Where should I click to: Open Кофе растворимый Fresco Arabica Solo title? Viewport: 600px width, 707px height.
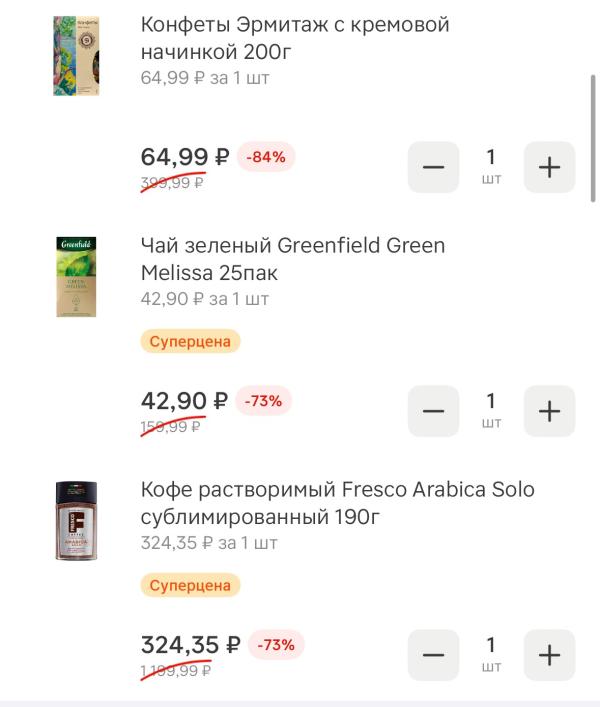338,503
